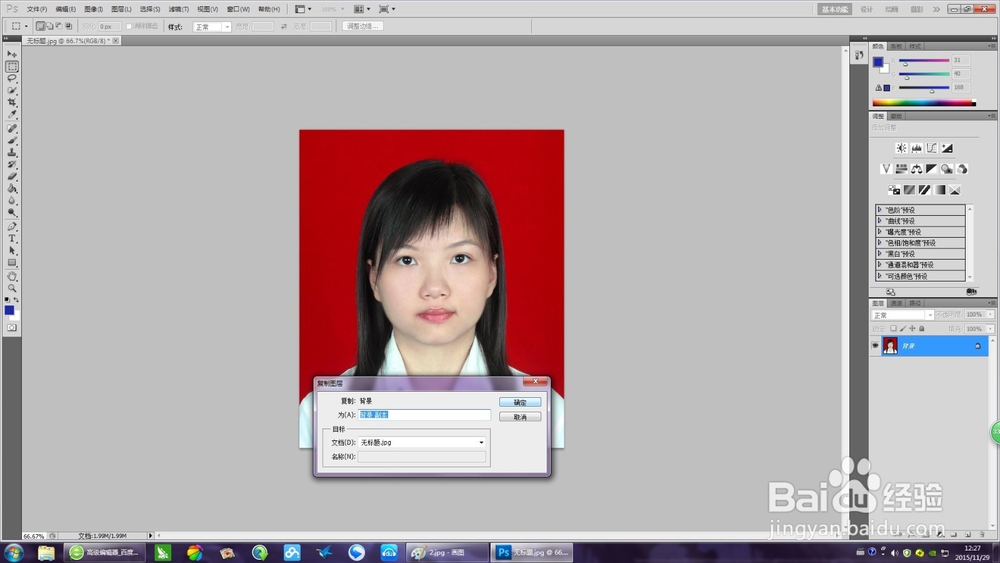Viewport: 1000px width, 563px height.
Task: Select the Rectangular Marquee tool
Action: coord(12,66)
